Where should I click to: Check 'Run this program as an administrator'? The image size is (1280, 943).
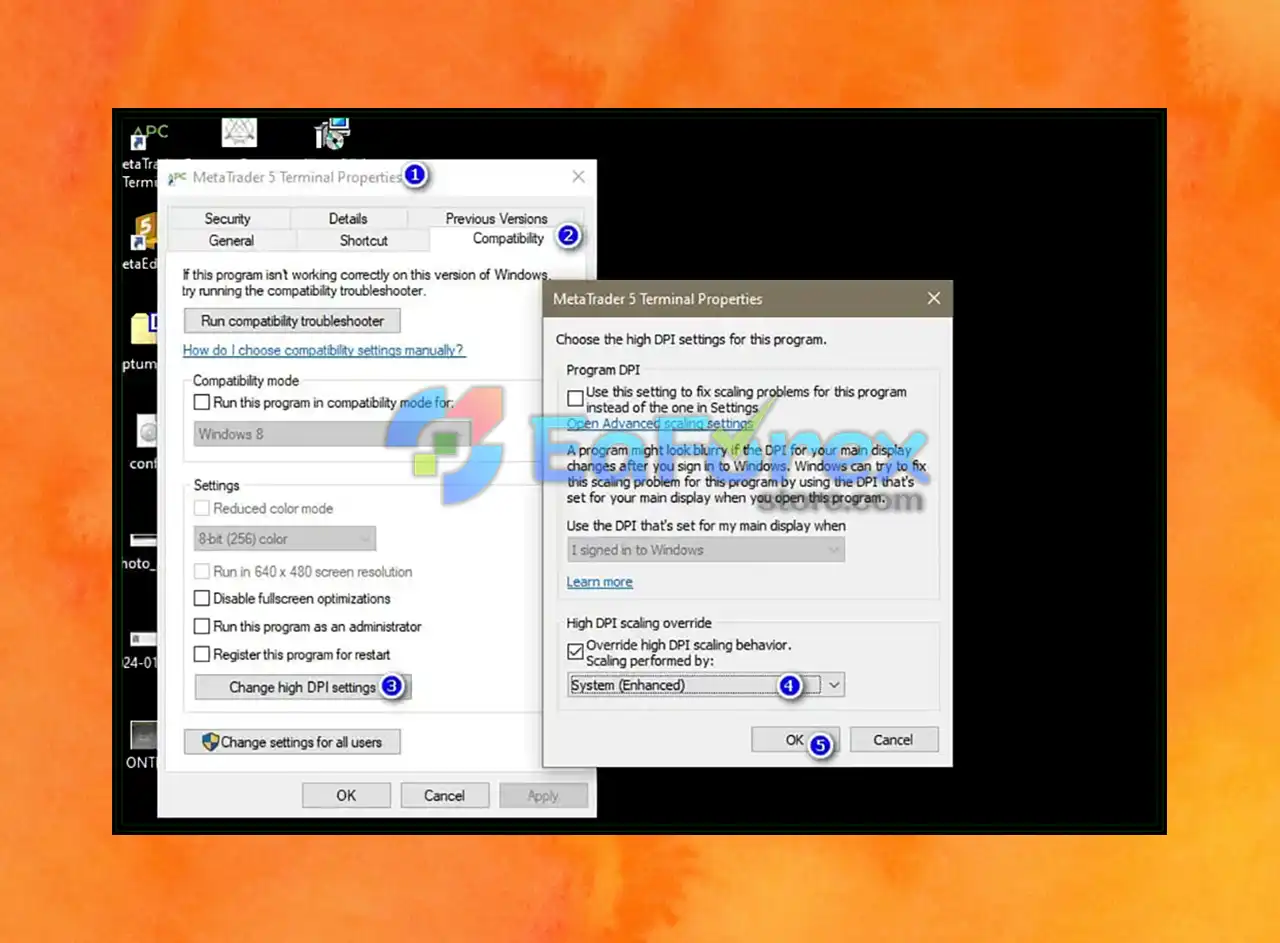[202, 626]
